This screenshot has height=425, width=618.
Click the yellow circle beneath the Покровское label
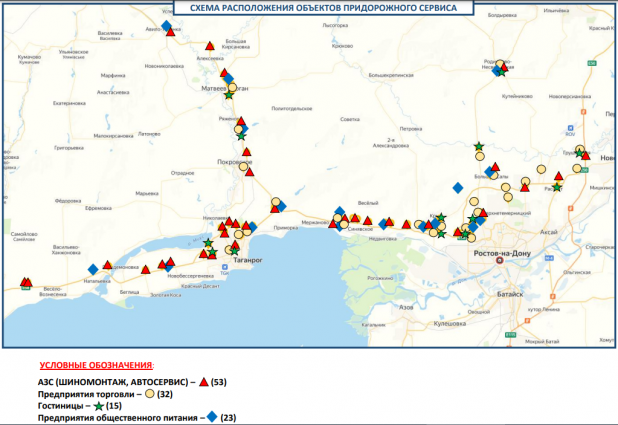(x=243, y=166)
